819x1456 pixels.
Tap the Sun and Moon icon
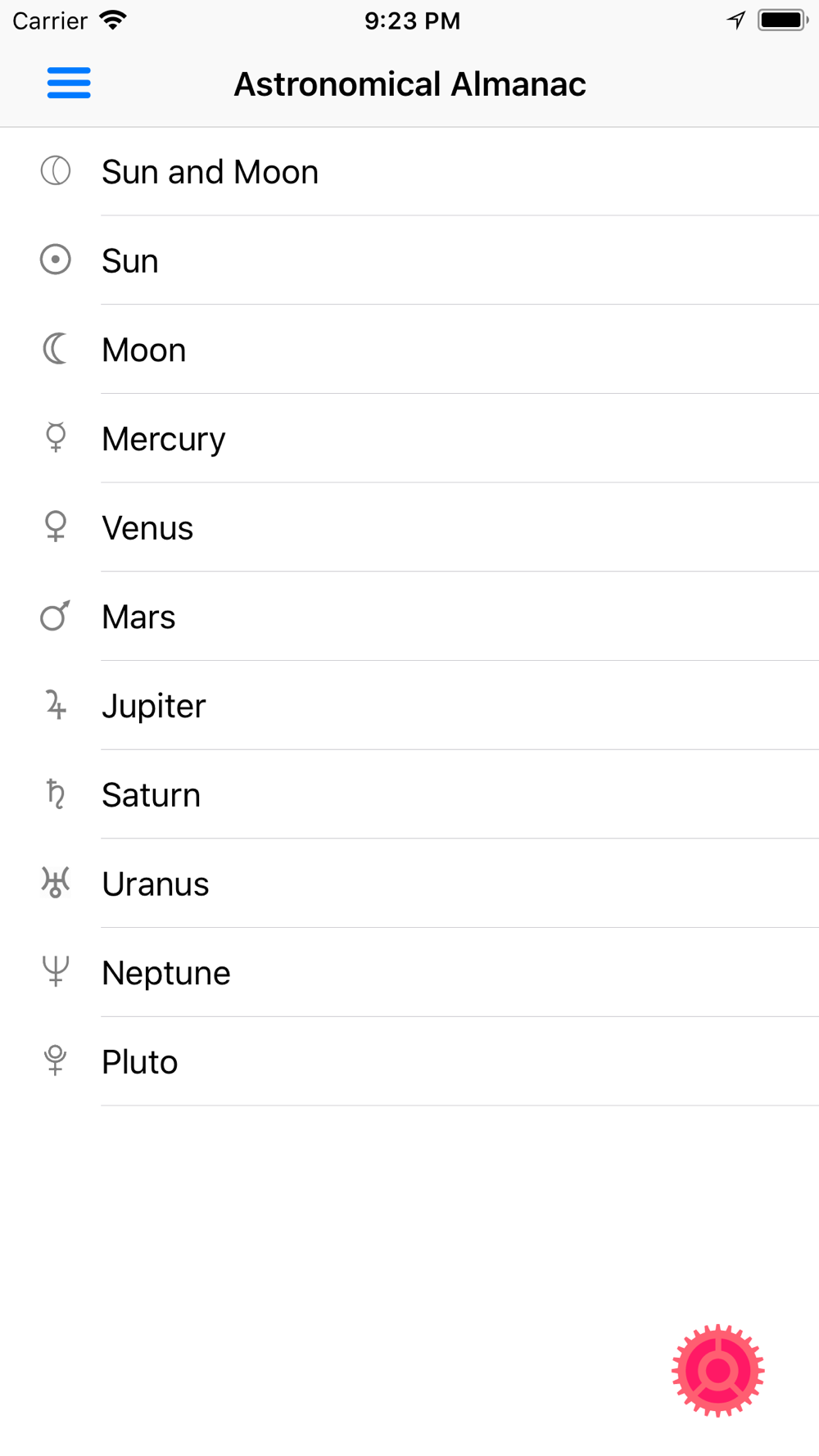pos(56,171)
